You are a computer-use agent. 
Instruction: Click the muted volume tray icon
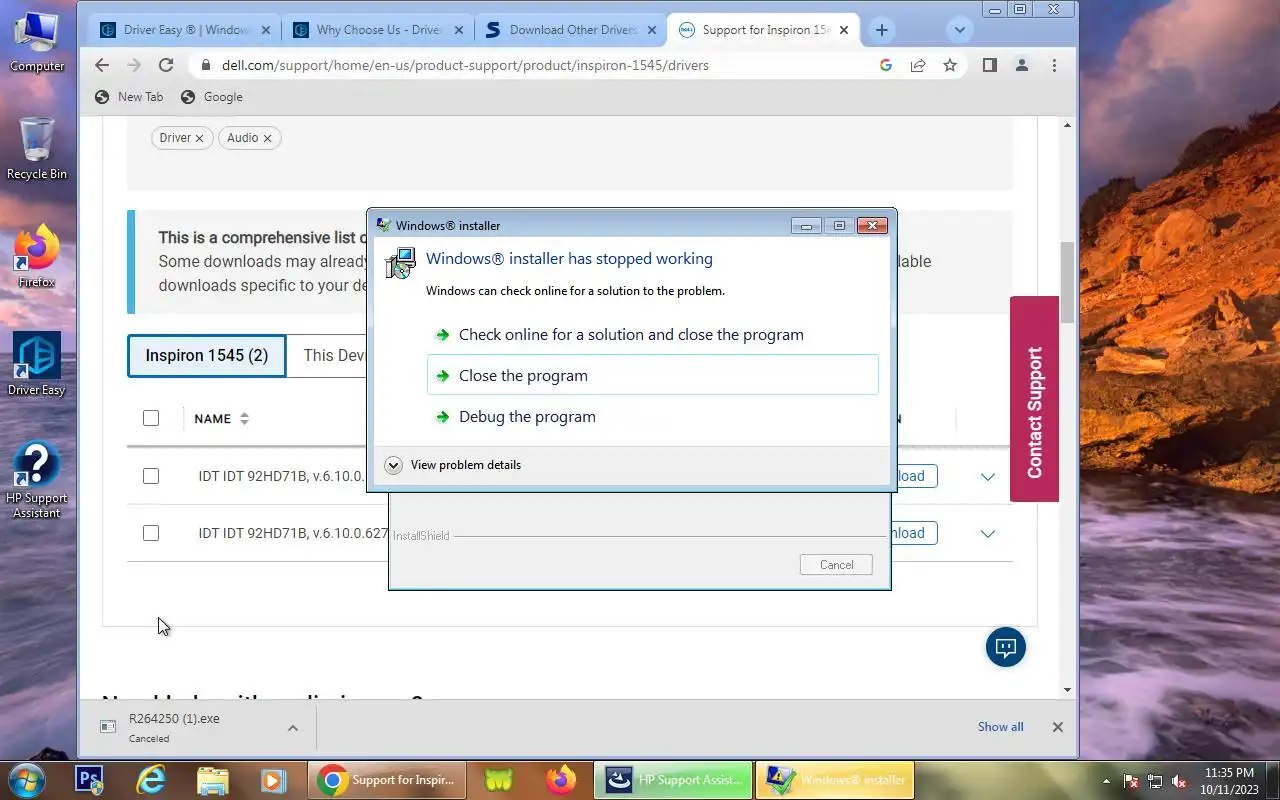point(1179,781)
